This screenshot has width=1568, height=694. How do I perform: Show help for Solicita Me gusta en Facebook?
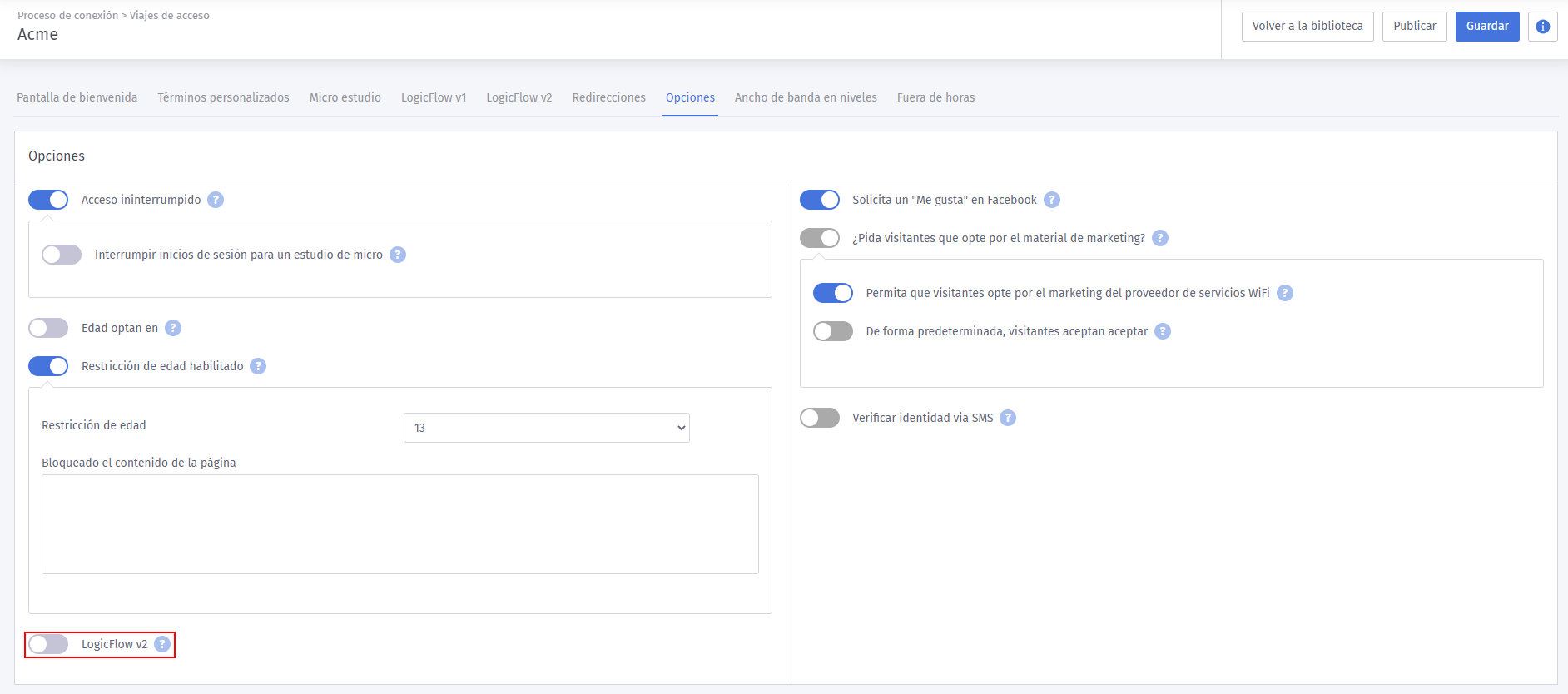(1052, 200)
